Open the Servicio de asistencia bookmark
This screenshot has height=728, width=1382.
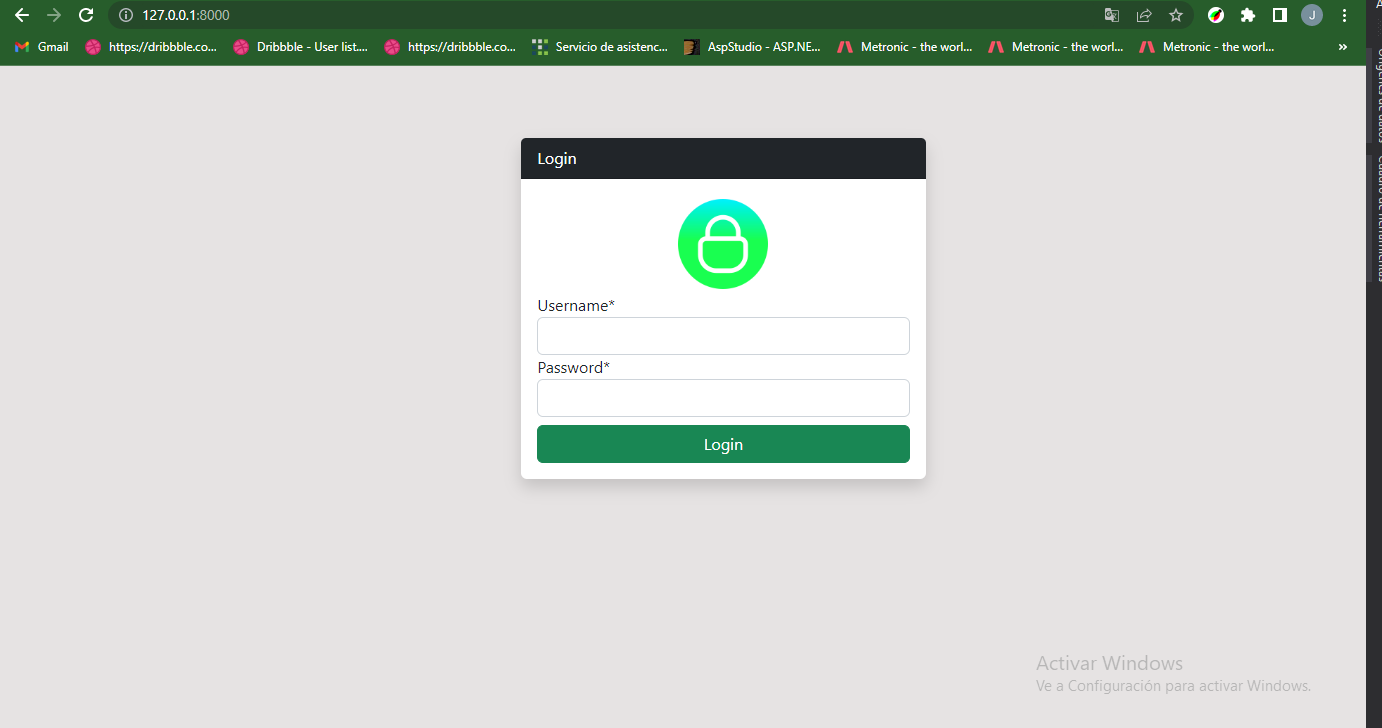600,46
